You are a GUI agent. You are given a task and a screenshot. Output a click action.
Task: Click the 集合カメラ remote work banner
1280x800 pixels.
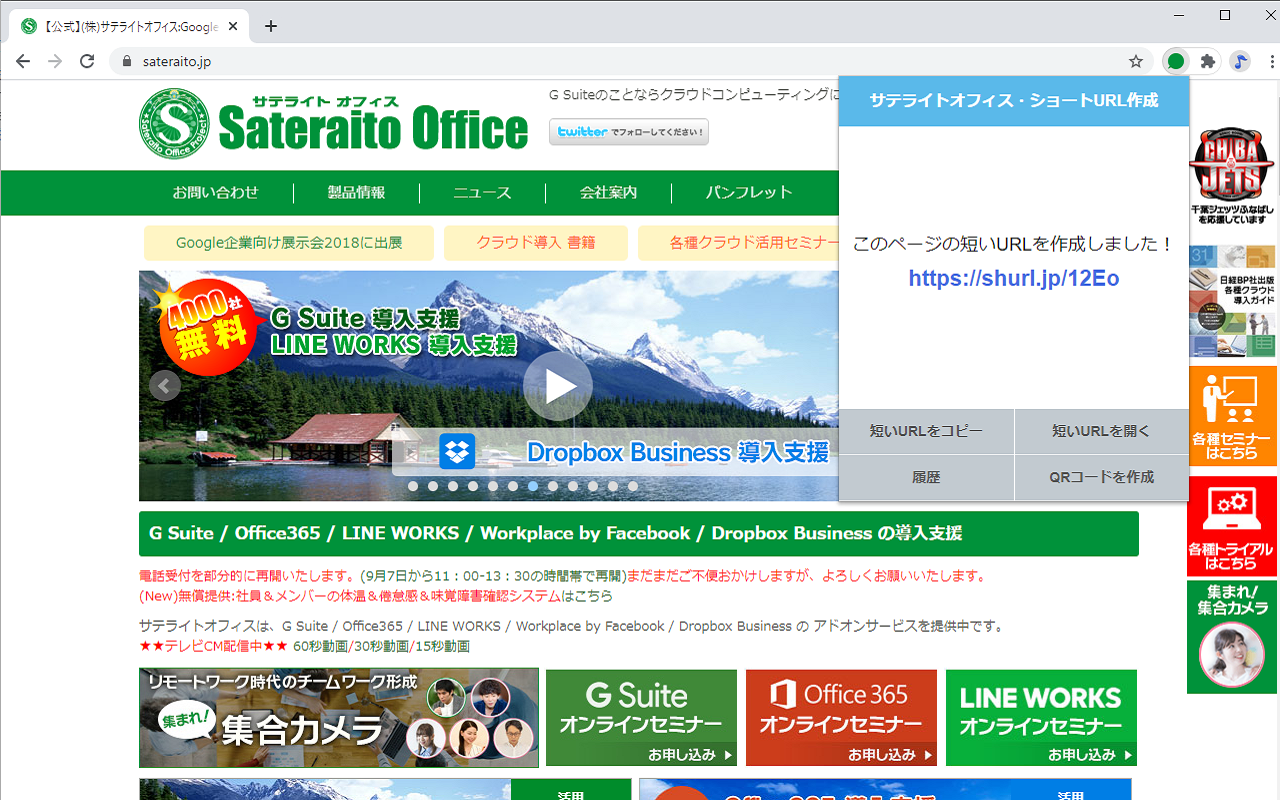pyautogui.click(x=339, y=718)
